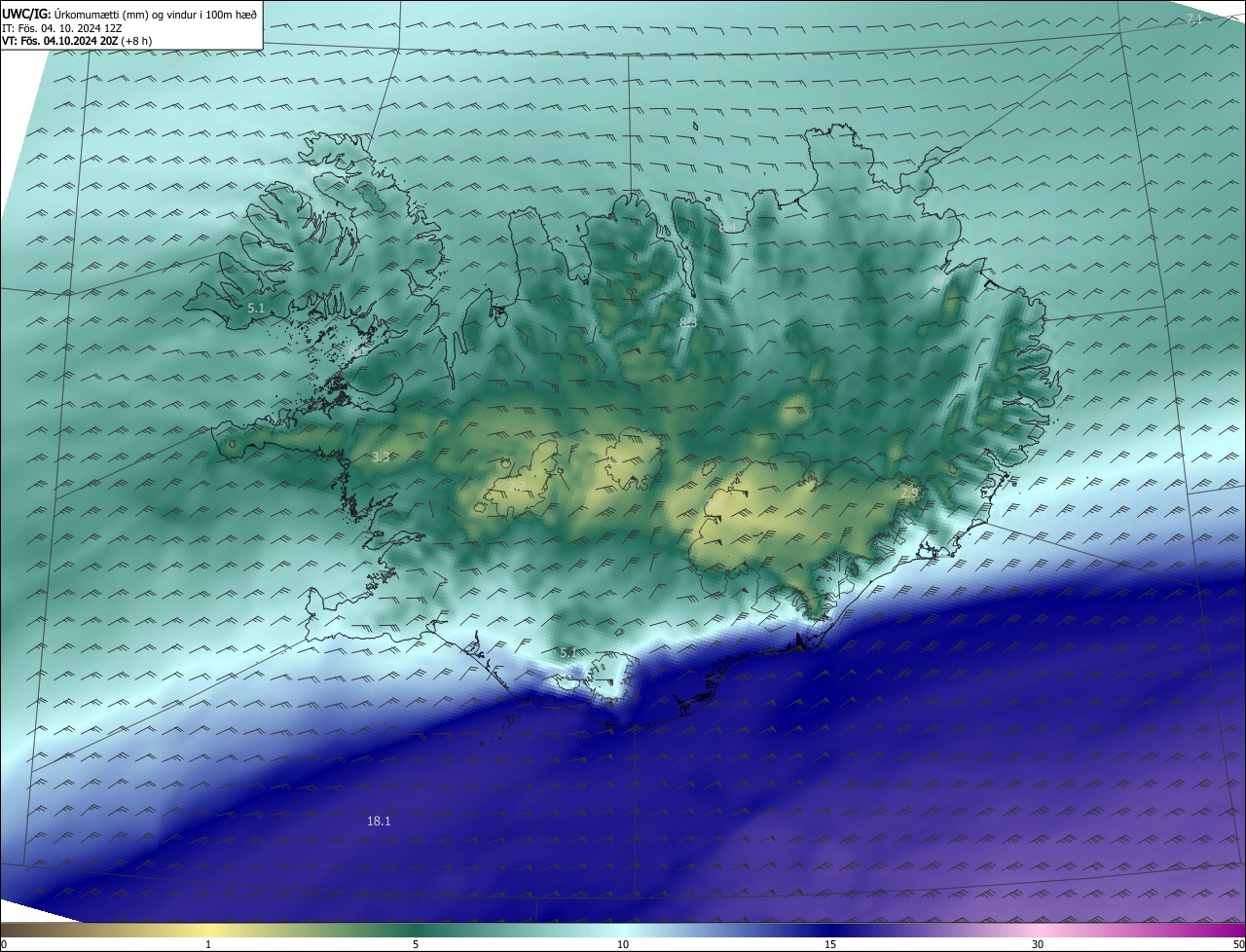This screenshot has width=1246, height=952.
Task: Click the 3.3 value on the map
Action: 381,457
